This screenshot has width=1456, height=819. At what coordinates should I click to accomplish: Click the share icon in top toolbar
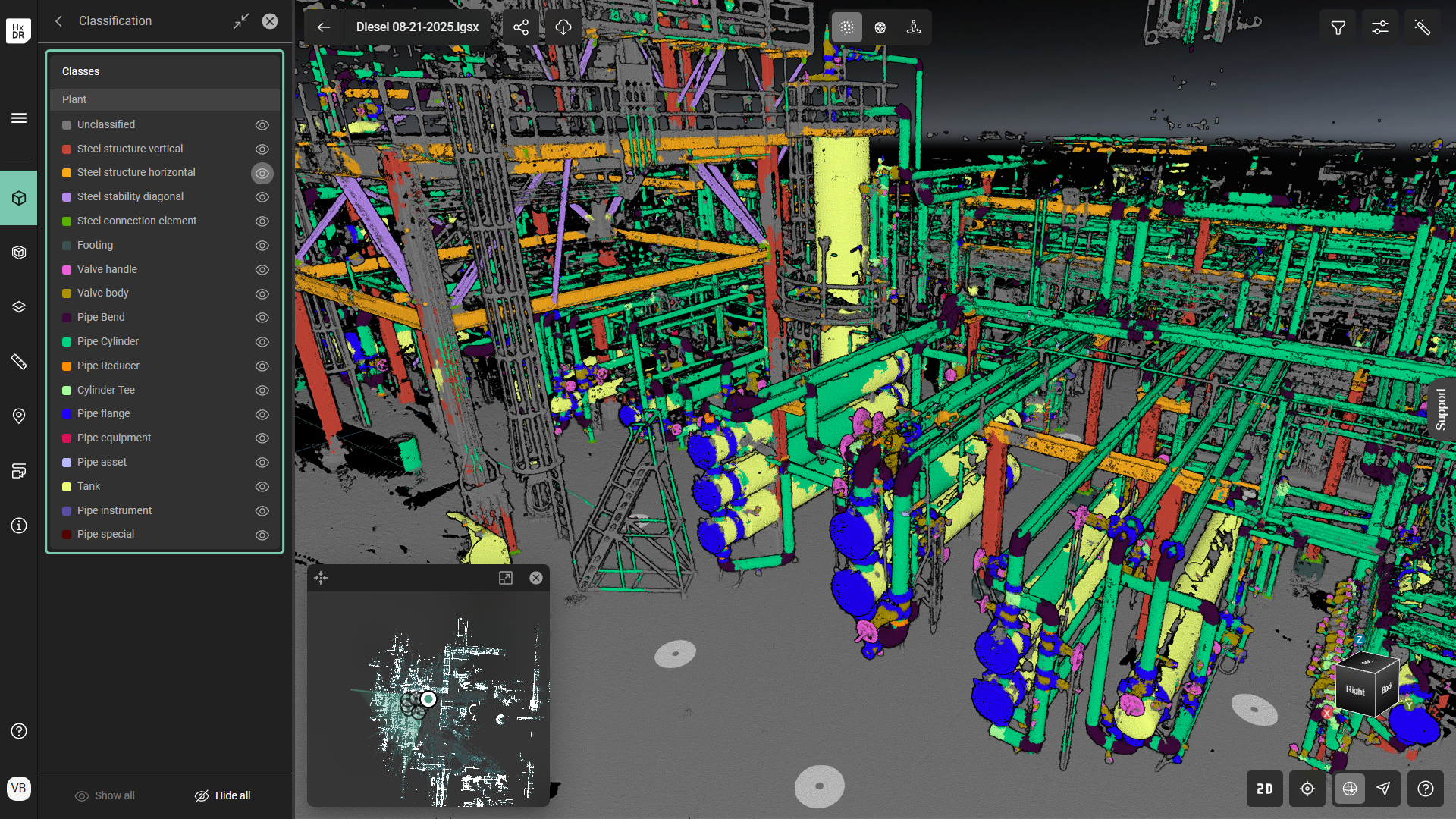(521, 27)
